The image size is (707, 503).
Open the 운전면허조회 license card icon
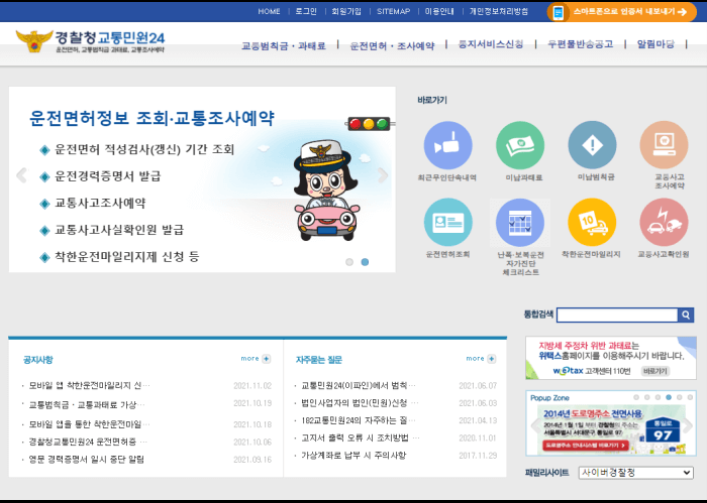click(448, 222)
